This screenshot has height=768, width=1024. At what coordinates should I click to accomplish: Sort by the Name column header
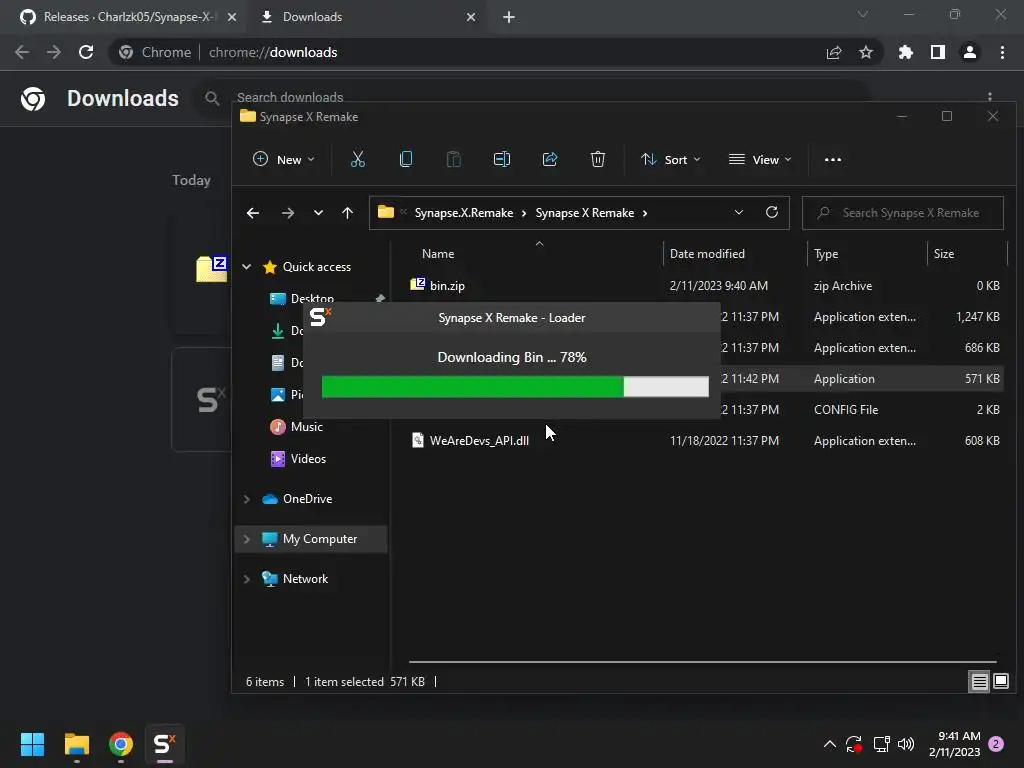pyautogui.click(x=438, y=254)
